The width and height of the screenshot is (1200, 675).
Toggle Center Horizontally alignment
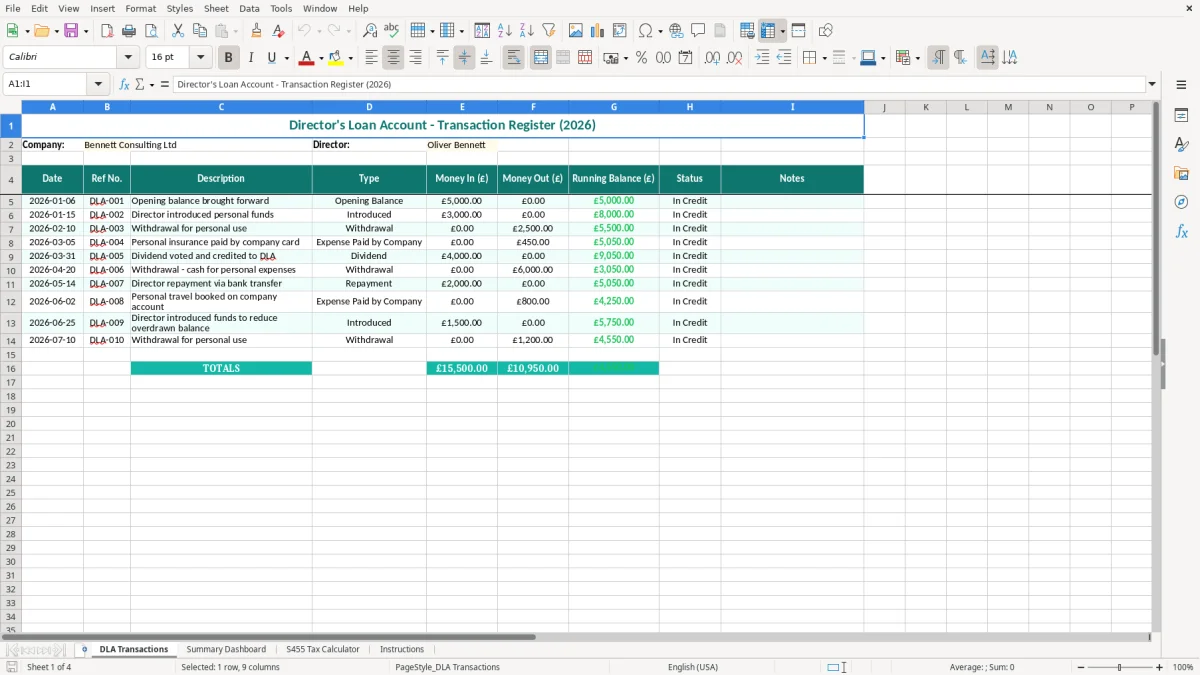click(x=393, y=58)
